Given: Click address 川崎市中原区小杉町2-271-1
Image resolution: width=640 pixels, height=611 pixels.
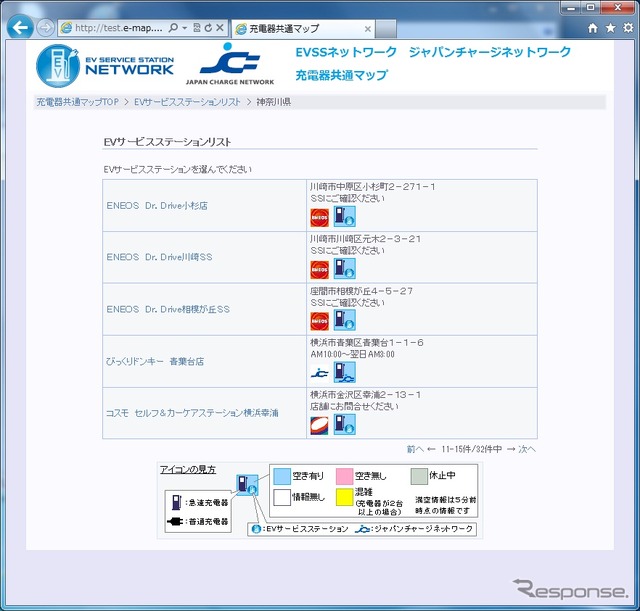Looking at the screenshot, I should tap(373, 187).
